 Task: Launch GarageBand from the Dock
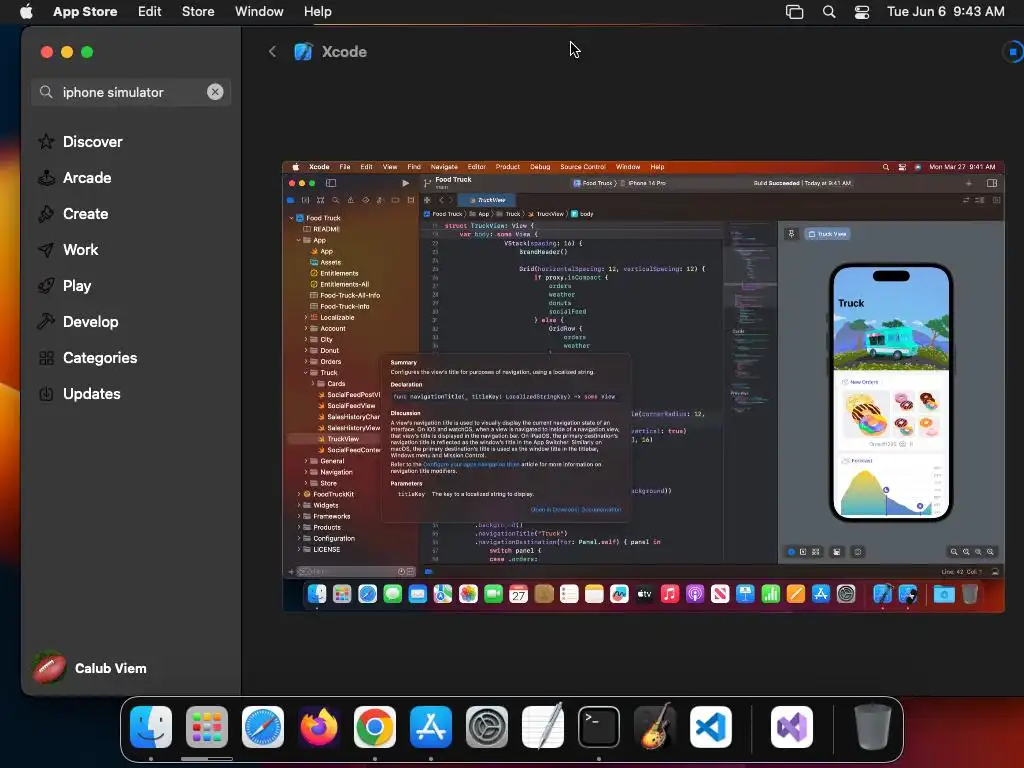tap(655, 727)
